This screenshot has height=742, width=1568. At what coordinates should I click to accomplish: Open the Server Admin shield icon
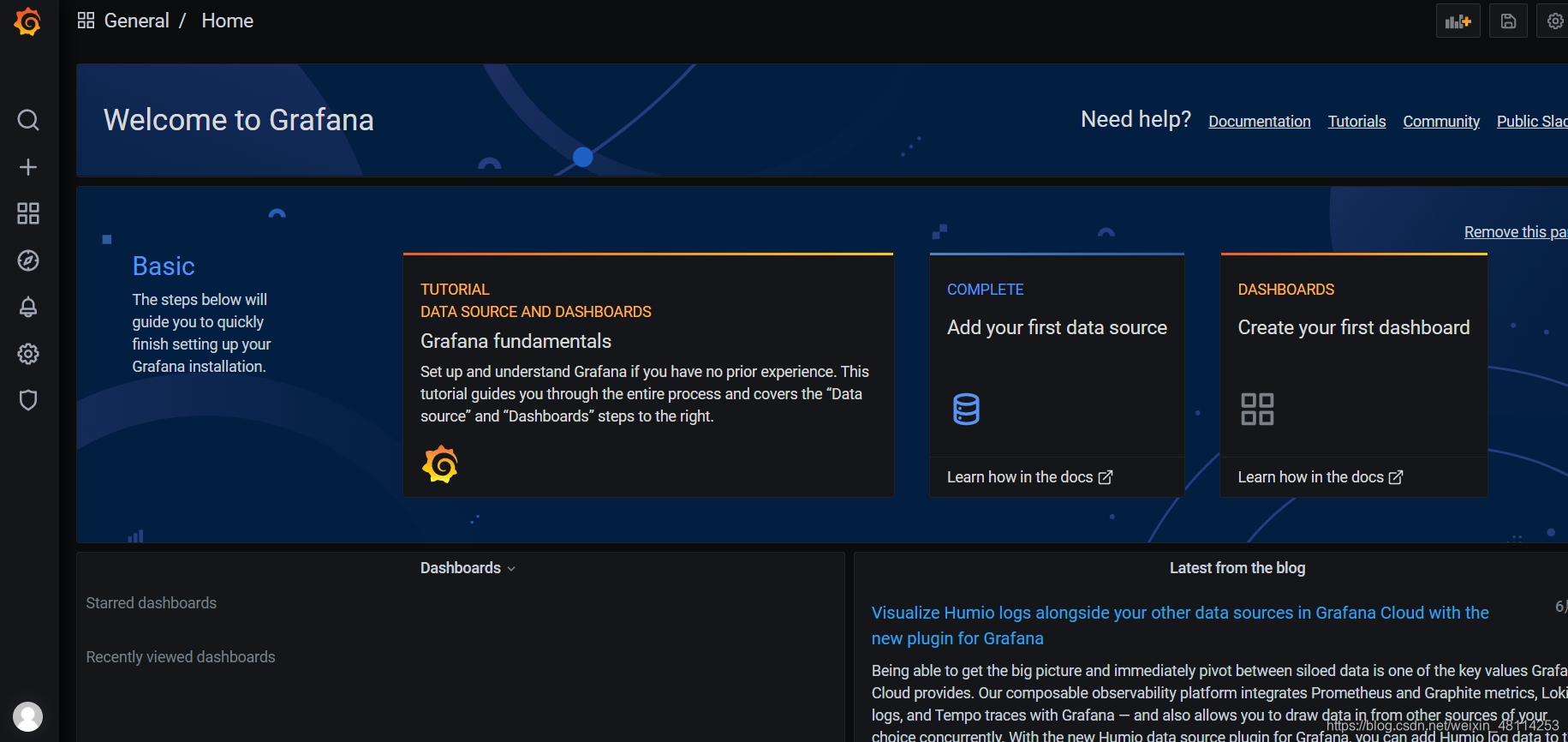click(28, 400)
